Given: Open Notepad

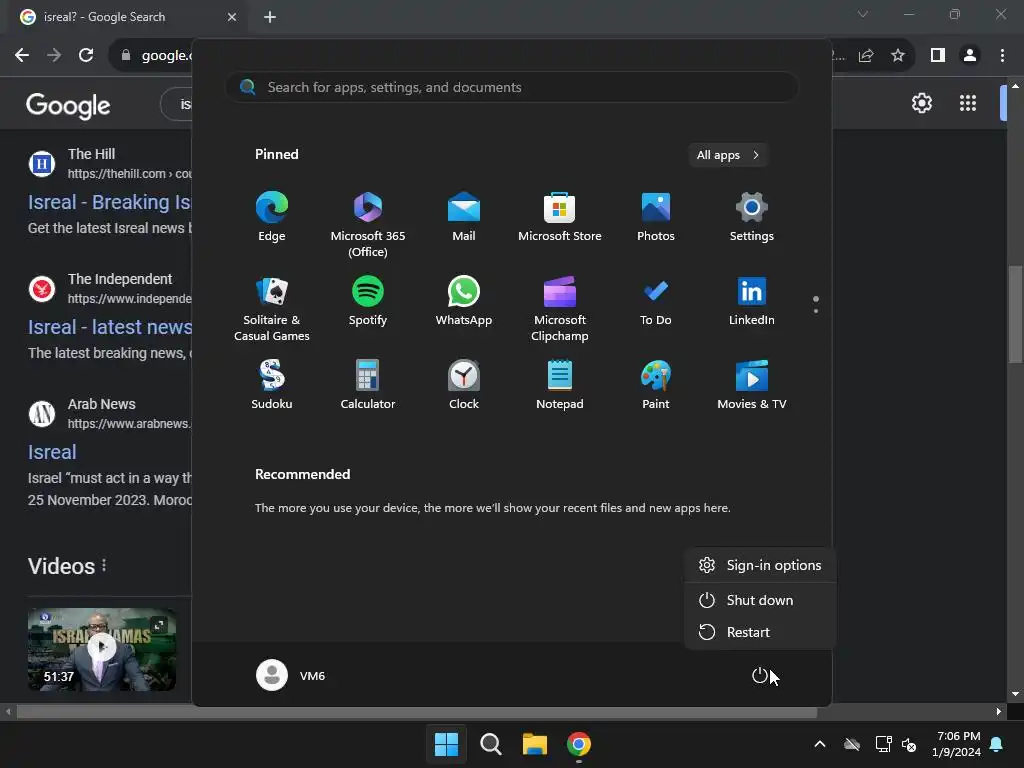Looking at the screenshot, I should (560, 385).
